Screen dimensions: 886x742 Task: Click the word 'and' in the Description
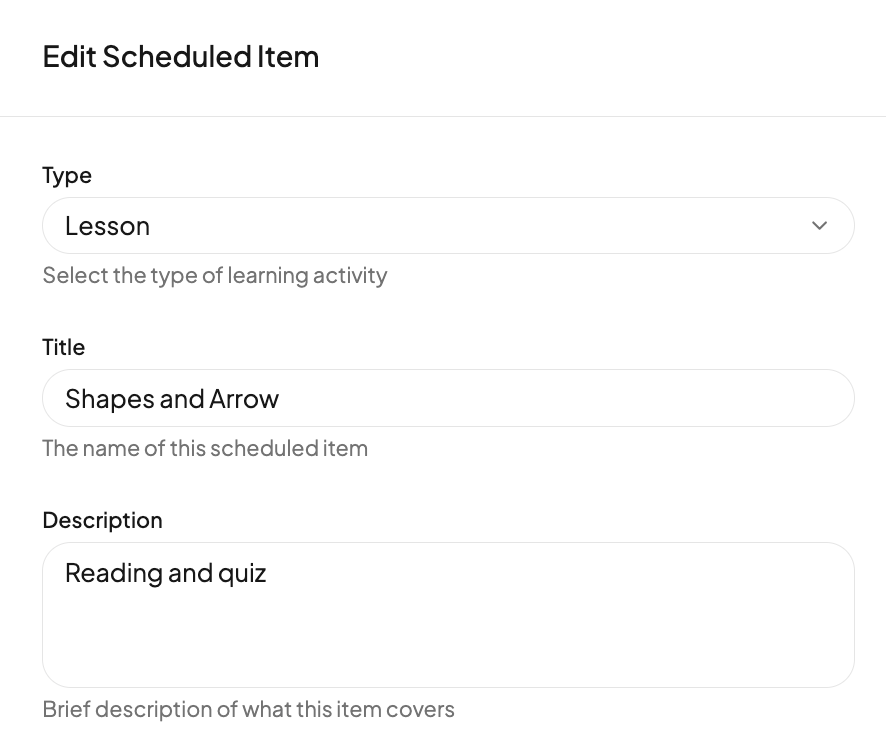coord(191,573)
